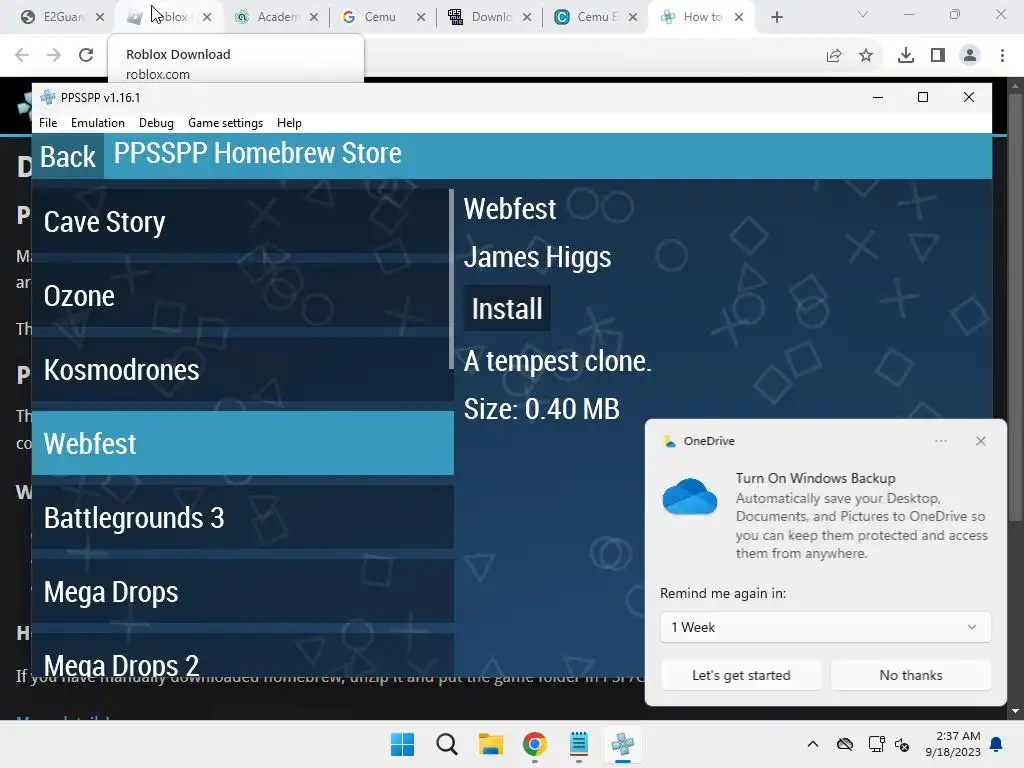This screenshot has width=1024, height=768.
Task: Open the Emulation menu
Action: [97, 123]
